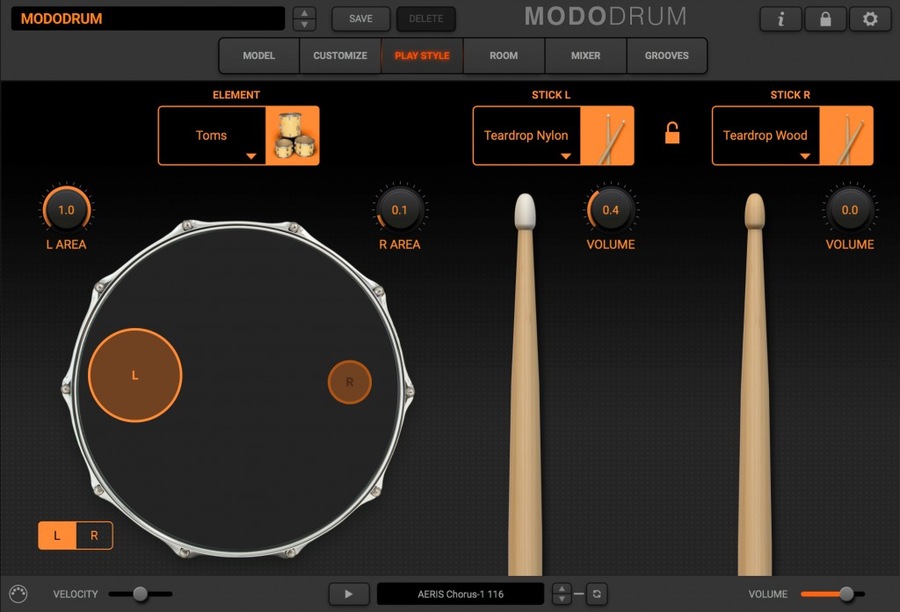Select the R playing mode toggle
900x612 pixels.
point(92,535)
